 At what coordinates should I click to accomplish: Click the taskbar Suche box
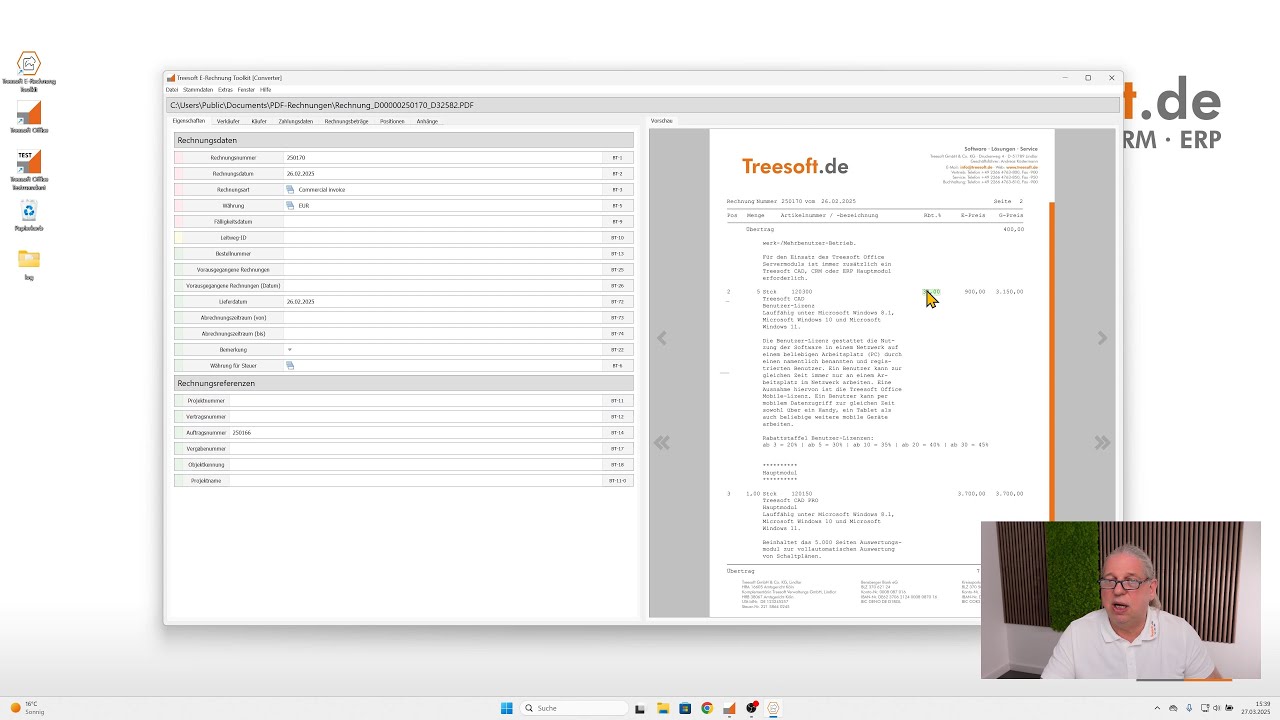pos(572,708)
